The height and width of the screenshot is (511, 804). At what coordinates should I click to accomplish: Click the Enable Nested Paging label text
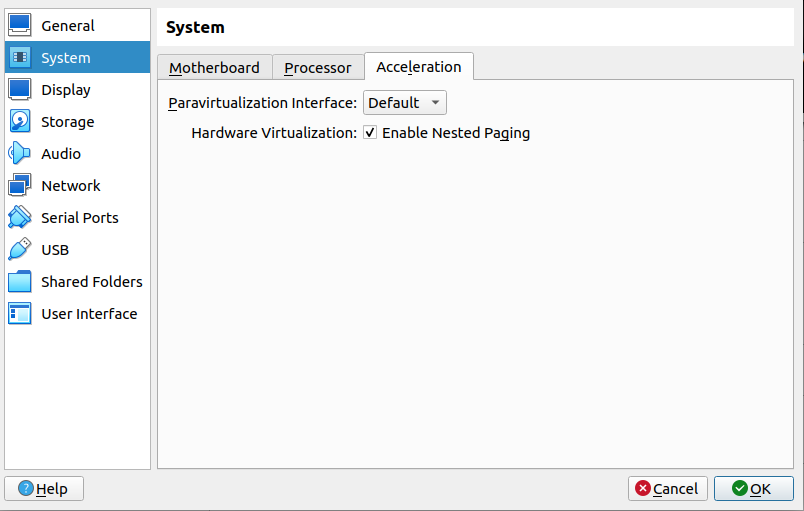pyautogui.click(x=456, y=133)
